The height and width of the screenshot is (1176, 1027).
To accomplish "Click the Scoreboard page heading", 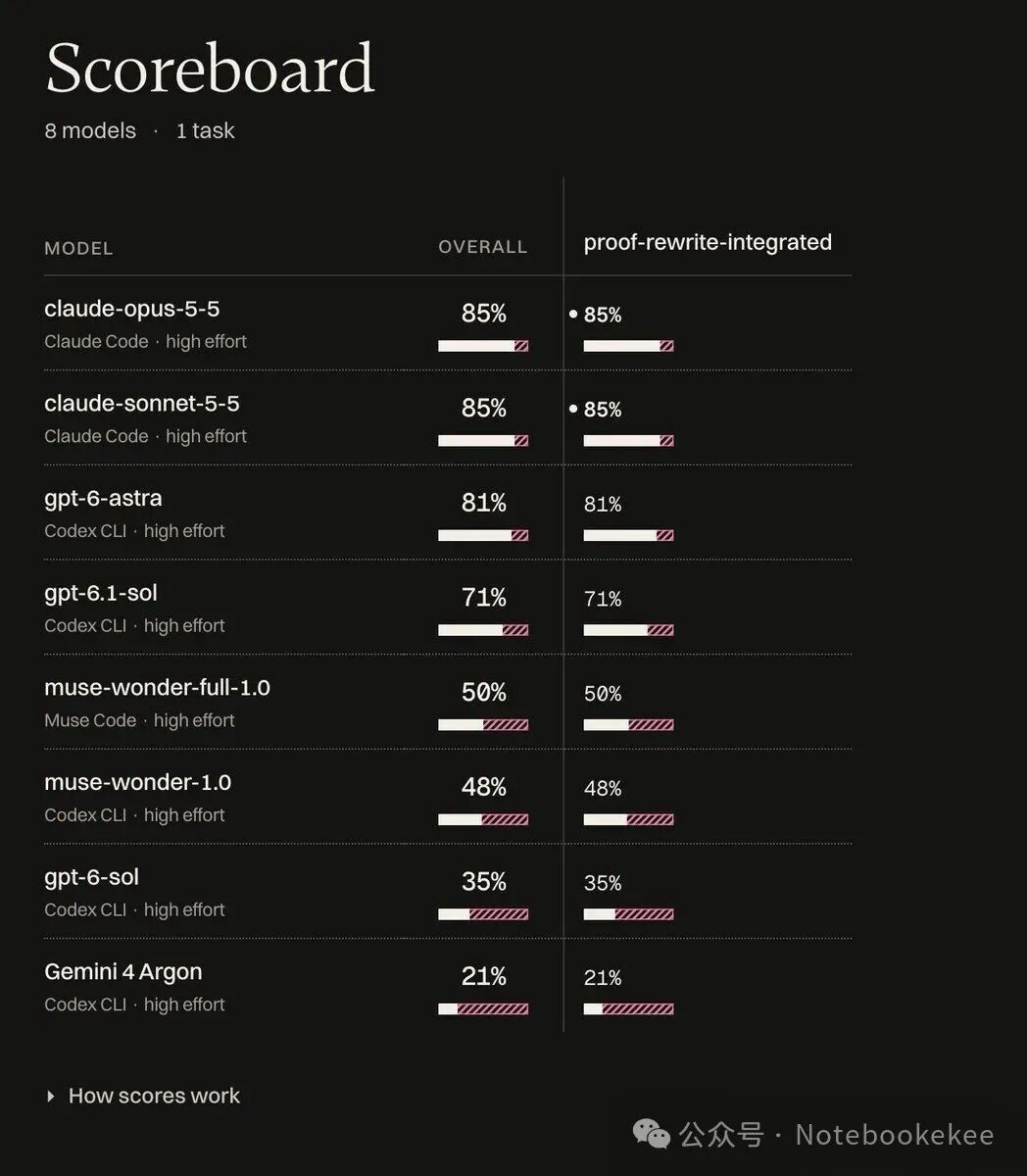I will (210, 68).
